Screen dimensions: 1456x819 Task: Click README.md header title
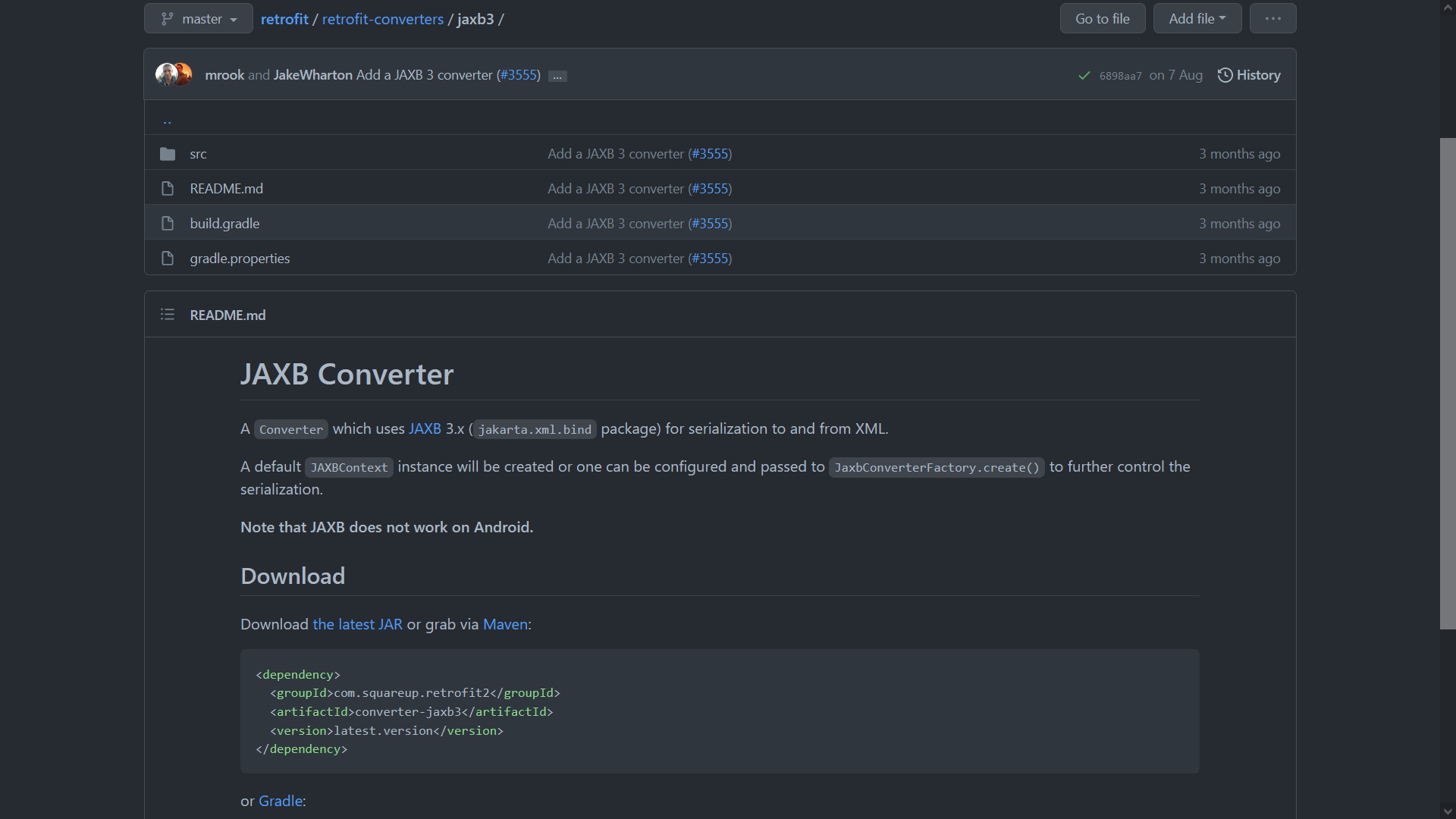[x=227, y=315]
